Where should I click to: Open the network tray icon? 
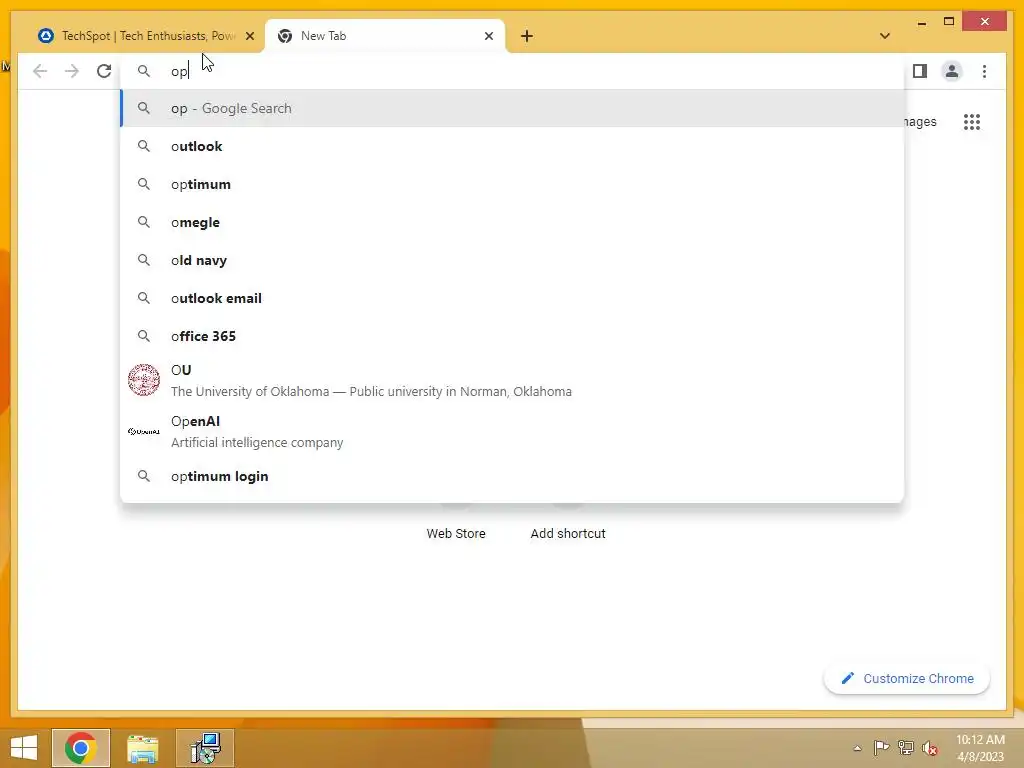(906, 748)
